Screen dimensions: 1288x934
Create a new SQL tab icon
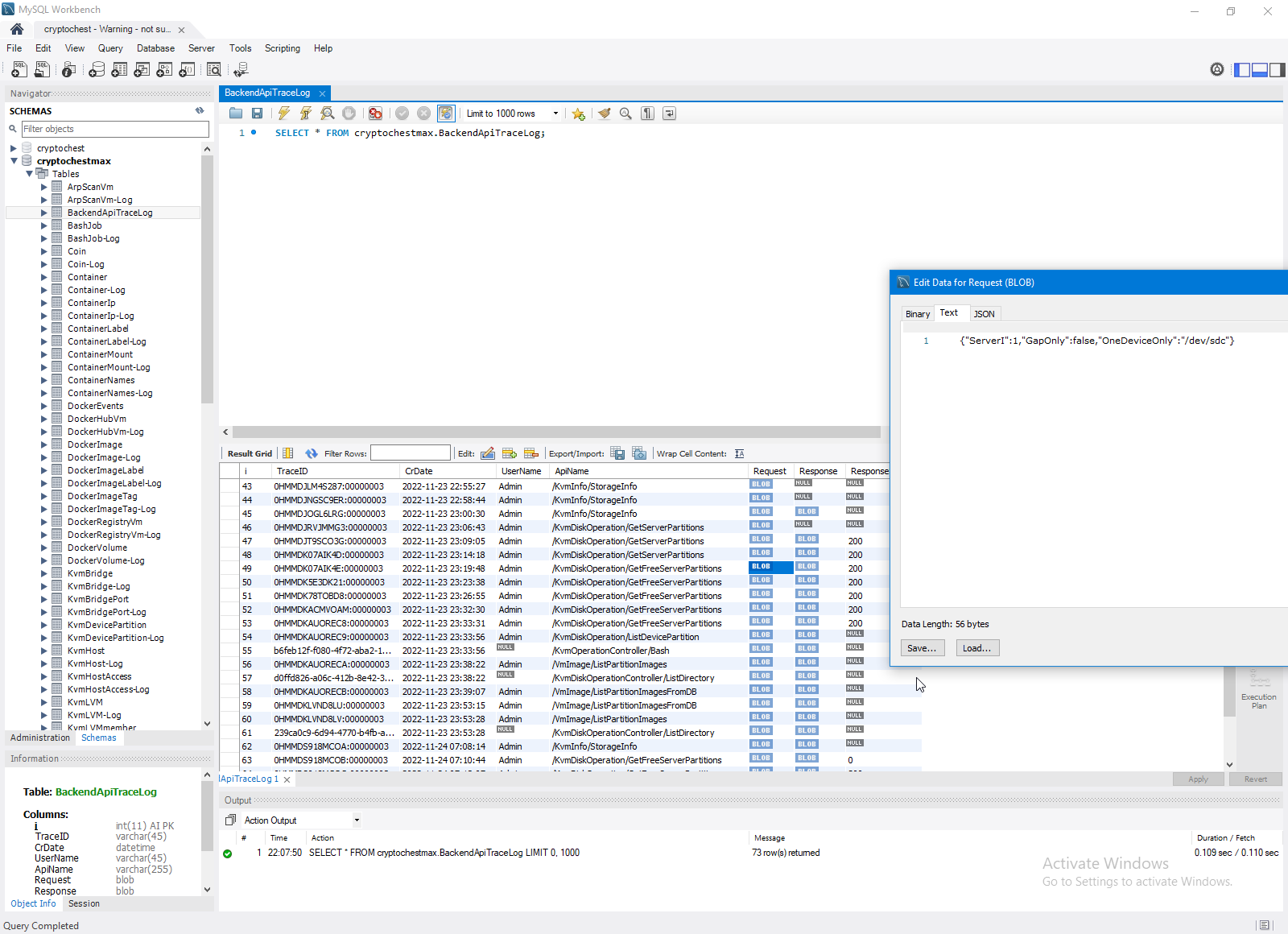[19, 70]
